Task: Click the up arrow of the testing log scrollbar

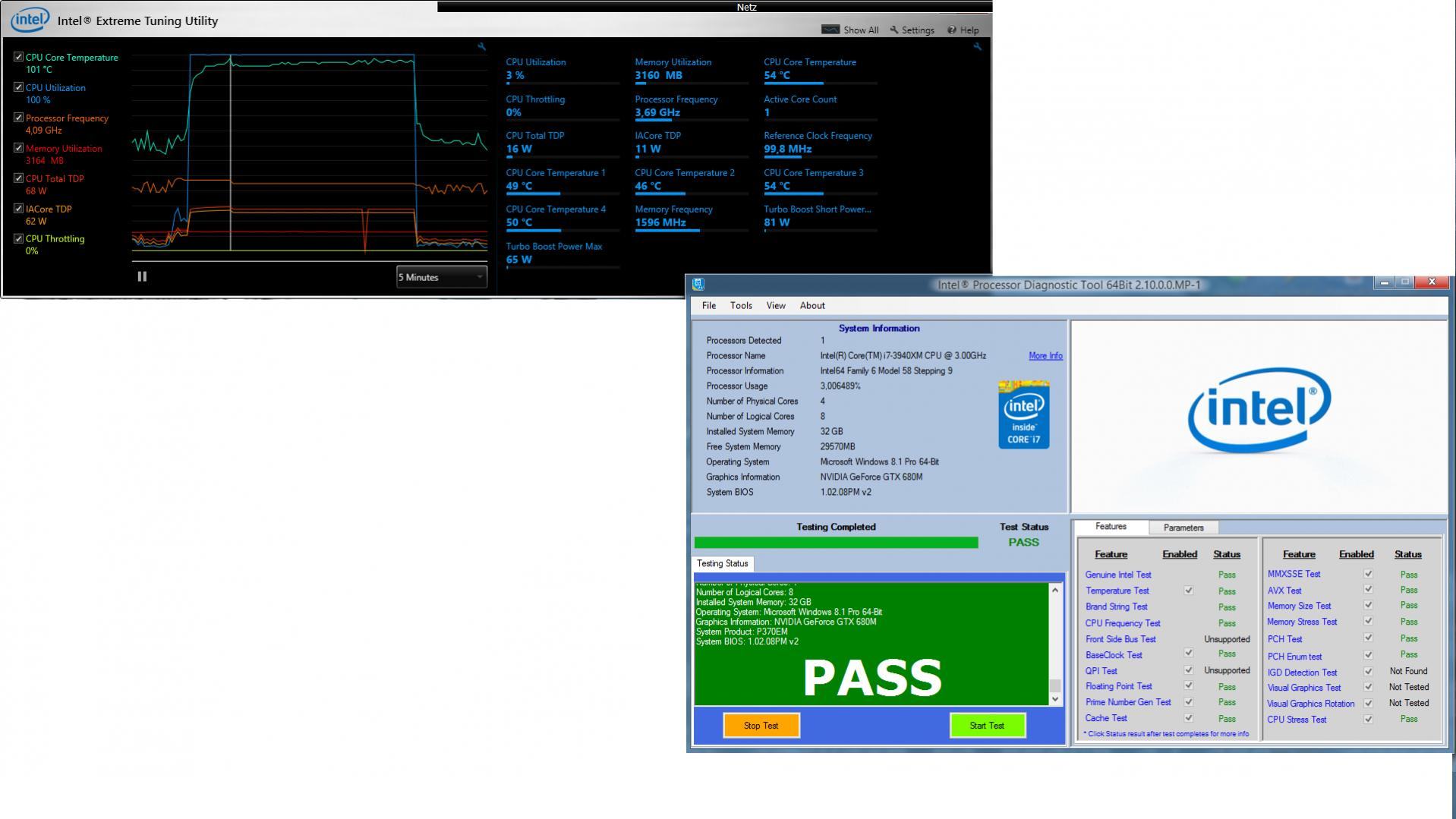Action: (x=1055, y=590)
